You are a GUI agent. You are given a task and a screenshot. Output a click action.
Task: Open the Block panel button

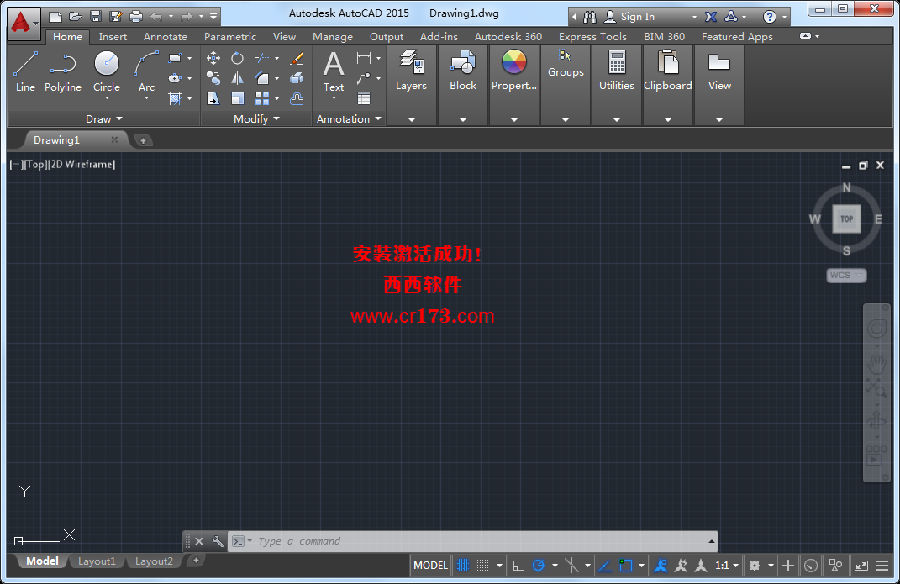coord(463,84)
